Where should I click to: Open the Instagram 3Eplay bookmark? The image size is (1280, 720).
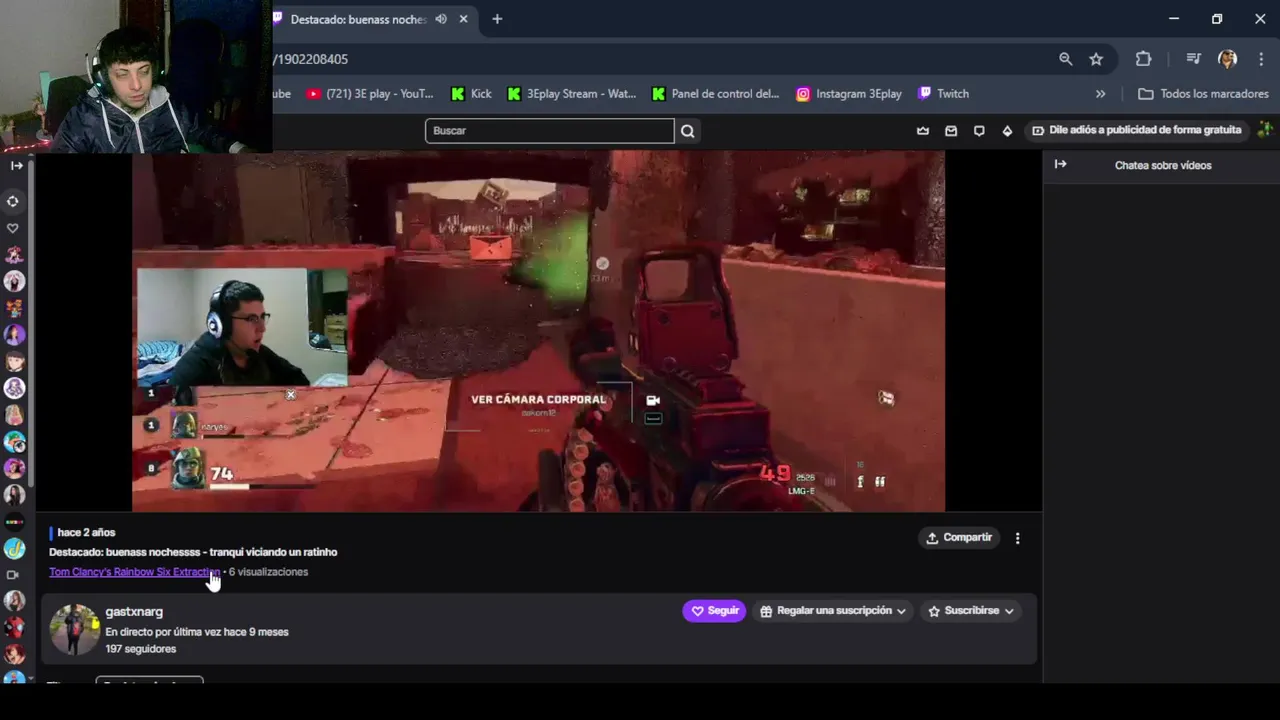tap(849, 94)
